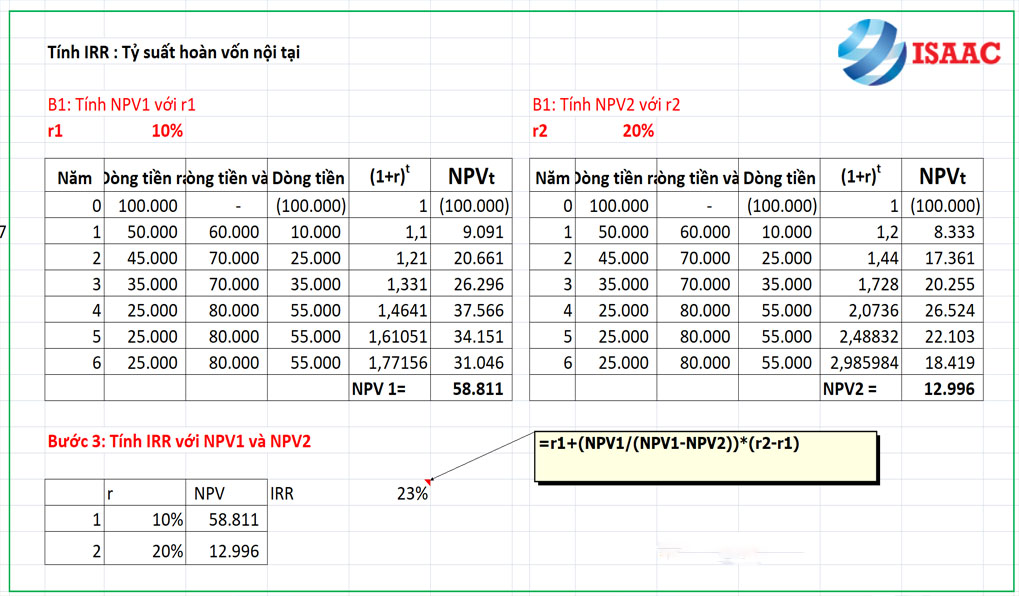
Task: Select the NPVt cell 18.419
Action: (x=942, y=362)
